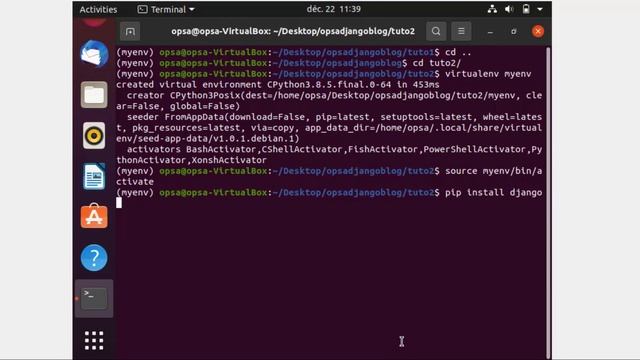Show Applications grid button
Viewport: 640px width, 360px height.
click(x=94, y=340)
